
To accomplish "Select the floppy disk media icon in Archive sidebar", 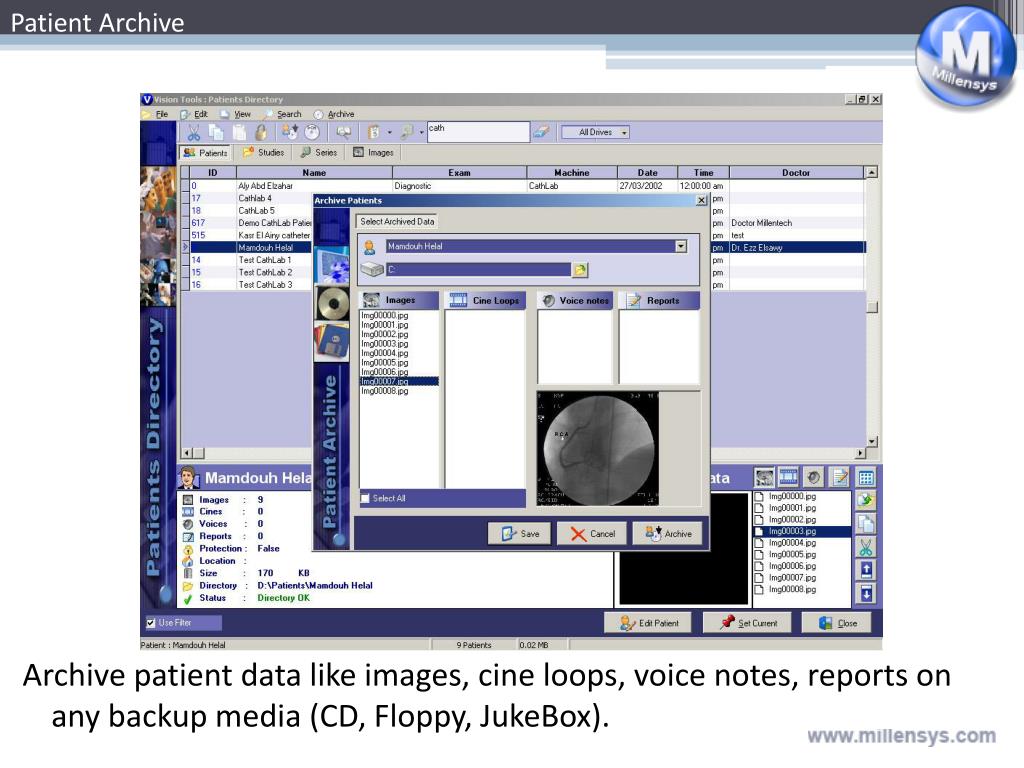I will pos(332,342).
